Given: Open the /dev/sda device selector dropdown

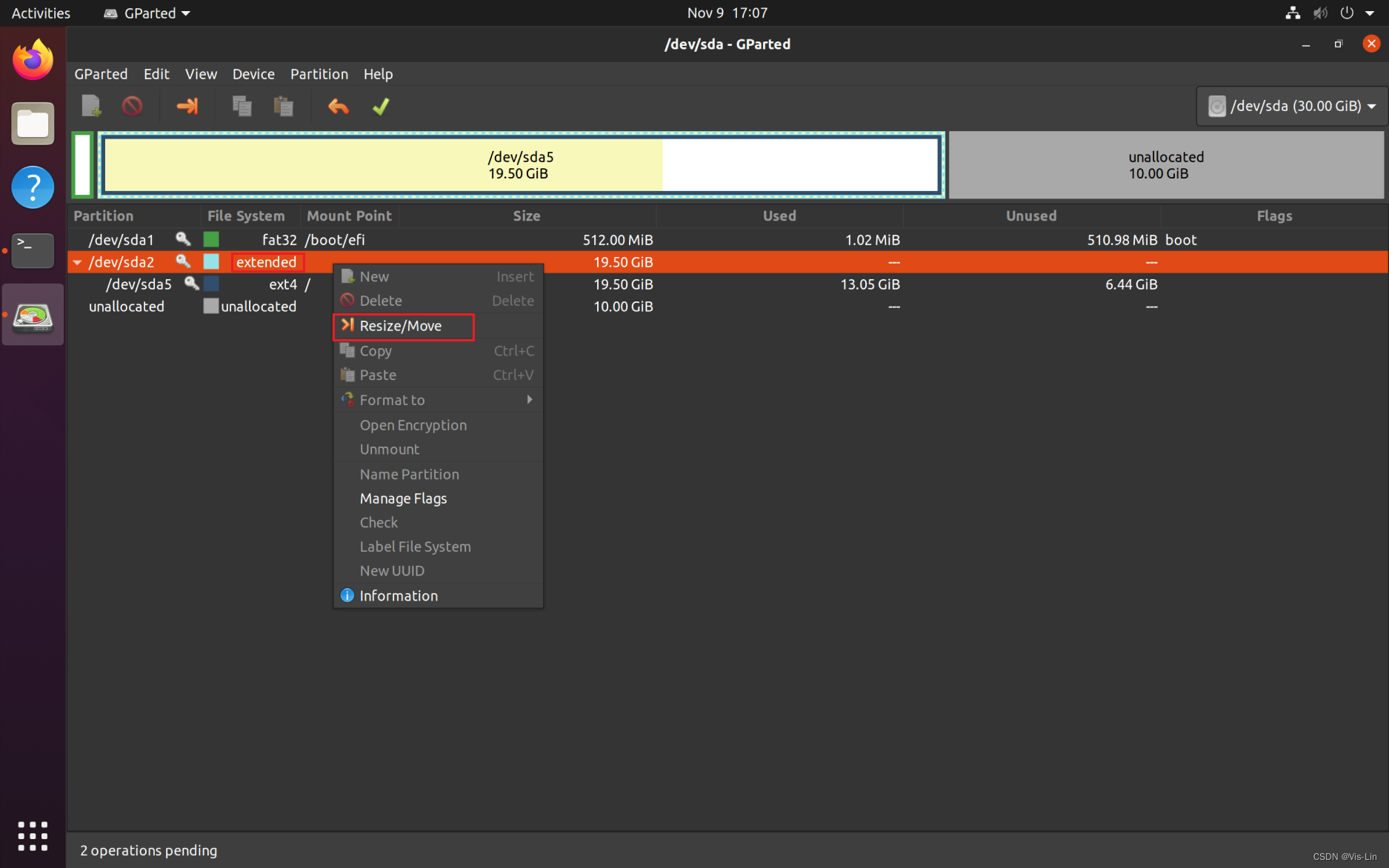Looking at the screenshot, I should click(x=1292, y=106).
